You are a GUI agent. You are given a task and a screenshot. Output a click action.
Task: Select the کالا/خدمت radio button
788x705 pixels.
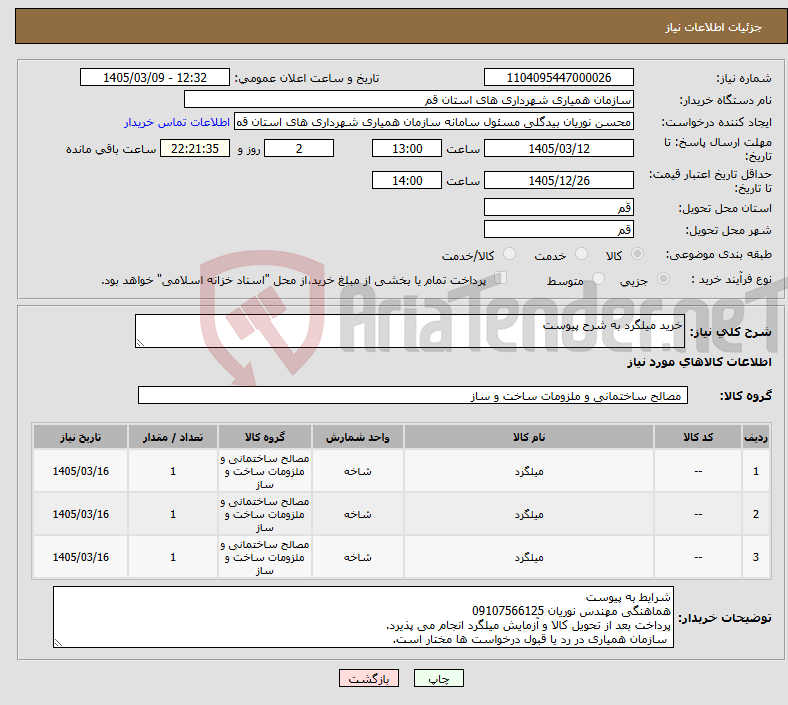click(510, 254)
